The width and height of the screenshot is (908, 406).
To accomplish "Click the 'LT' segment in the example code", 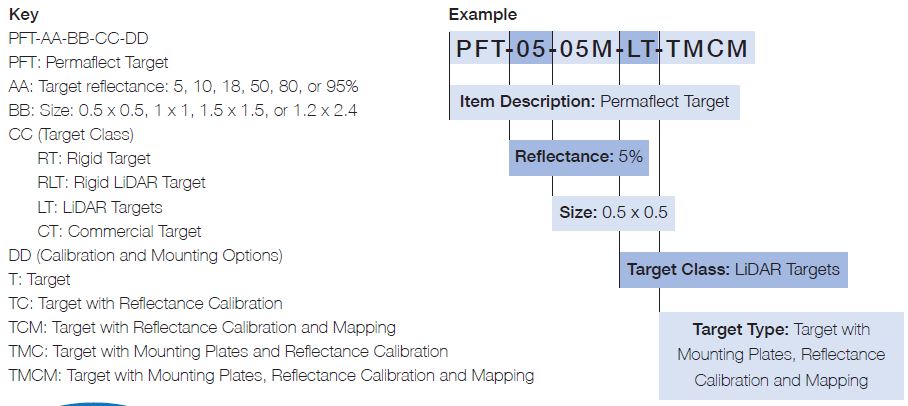I will point(639,48).
